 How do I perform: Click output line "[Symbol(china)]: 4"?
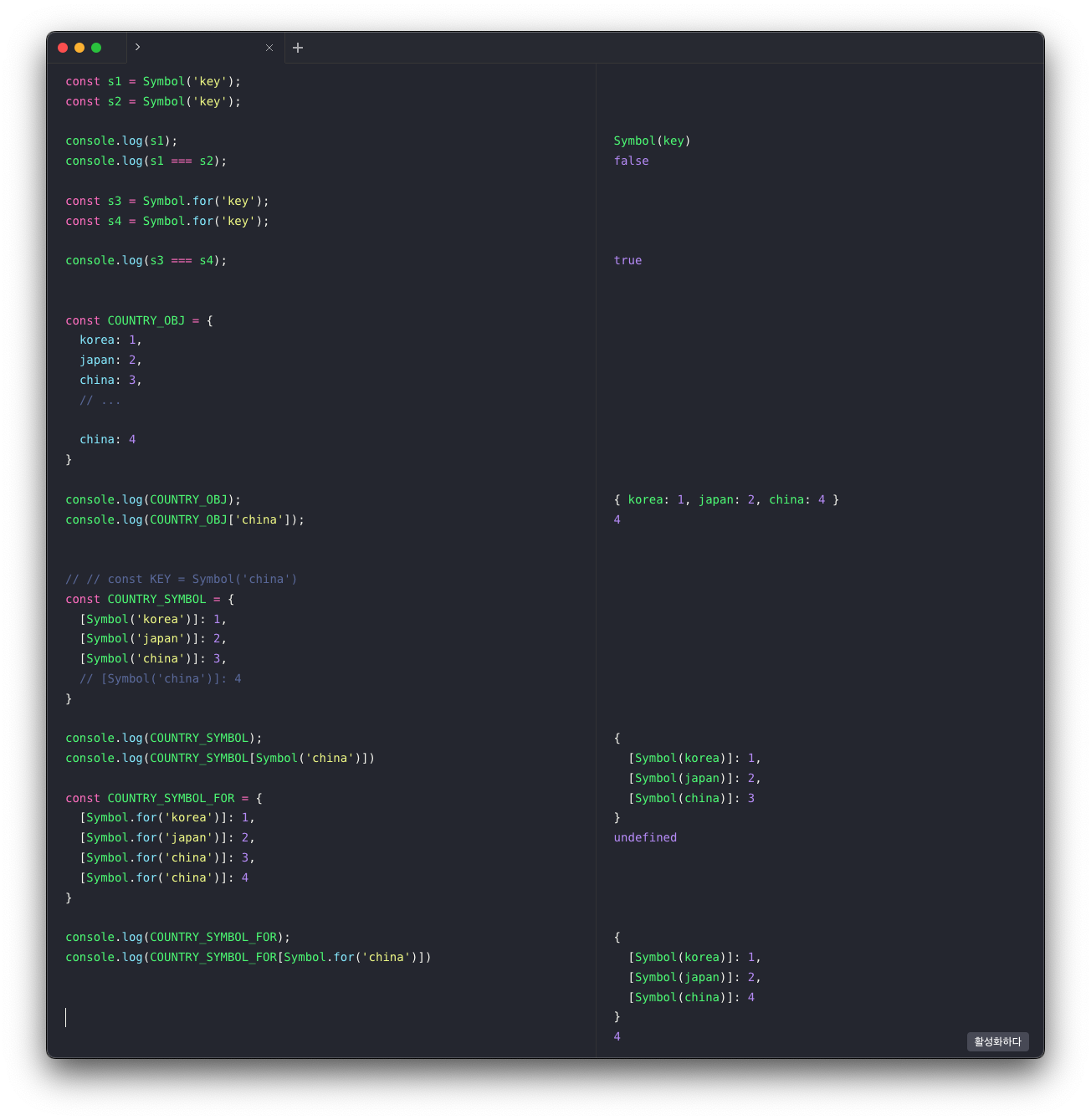pos(691,997)
